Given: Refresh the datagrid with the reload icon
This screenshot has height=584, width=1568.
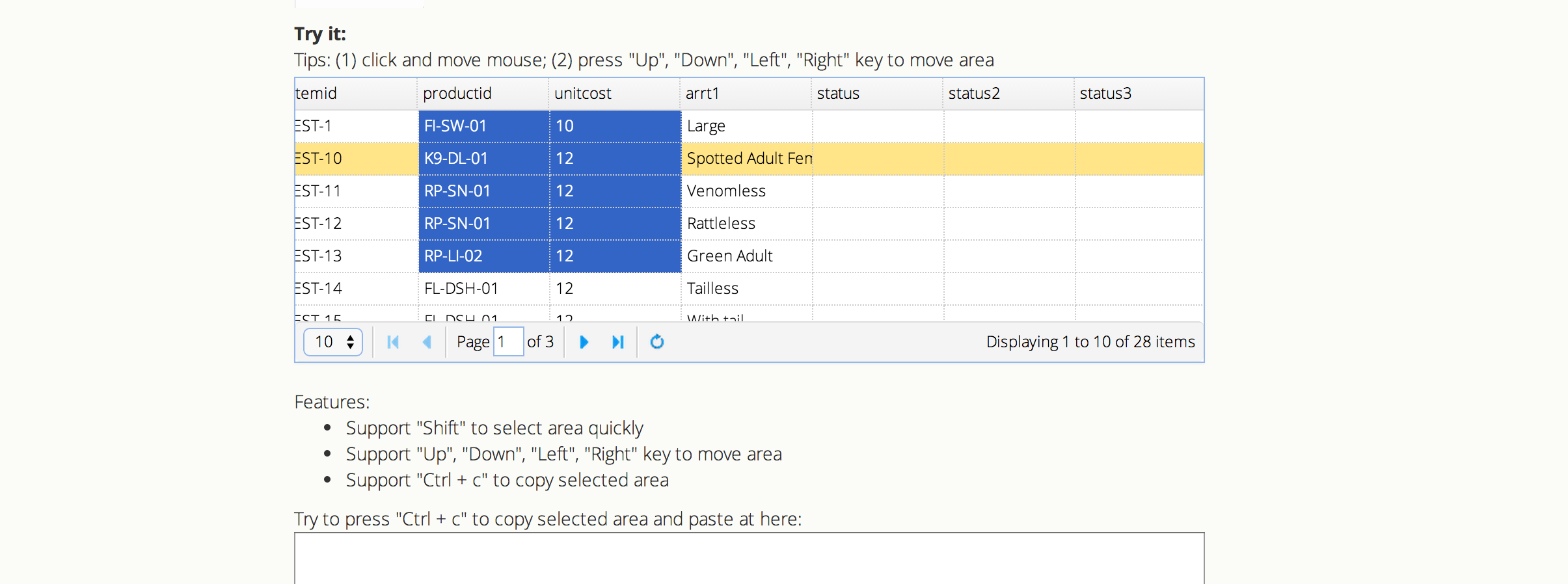Looking at the screenshot, I should (x=657, y=342).
